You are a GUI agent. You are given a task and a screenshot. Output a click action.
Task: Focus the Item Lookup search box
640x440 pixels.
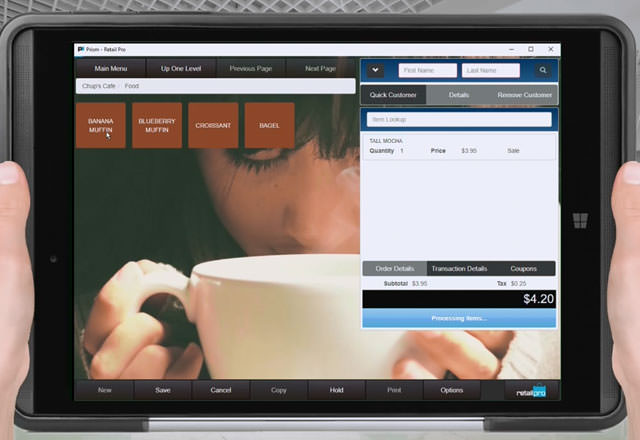(x=457, y=119)
